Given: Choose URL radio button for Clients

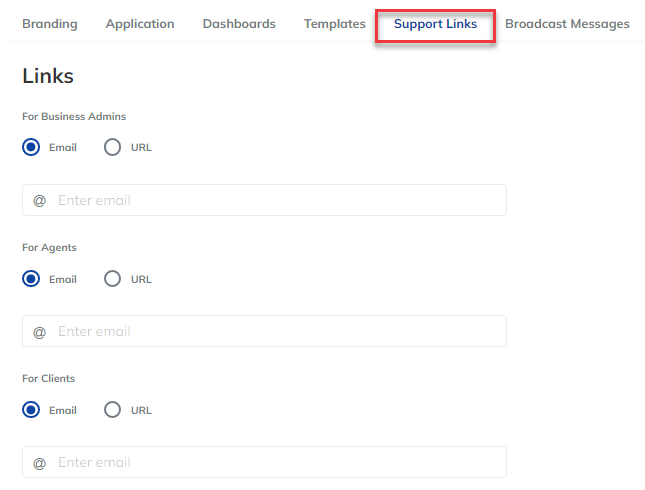Looking at the screenshot, I should click(x=112, y=410).
